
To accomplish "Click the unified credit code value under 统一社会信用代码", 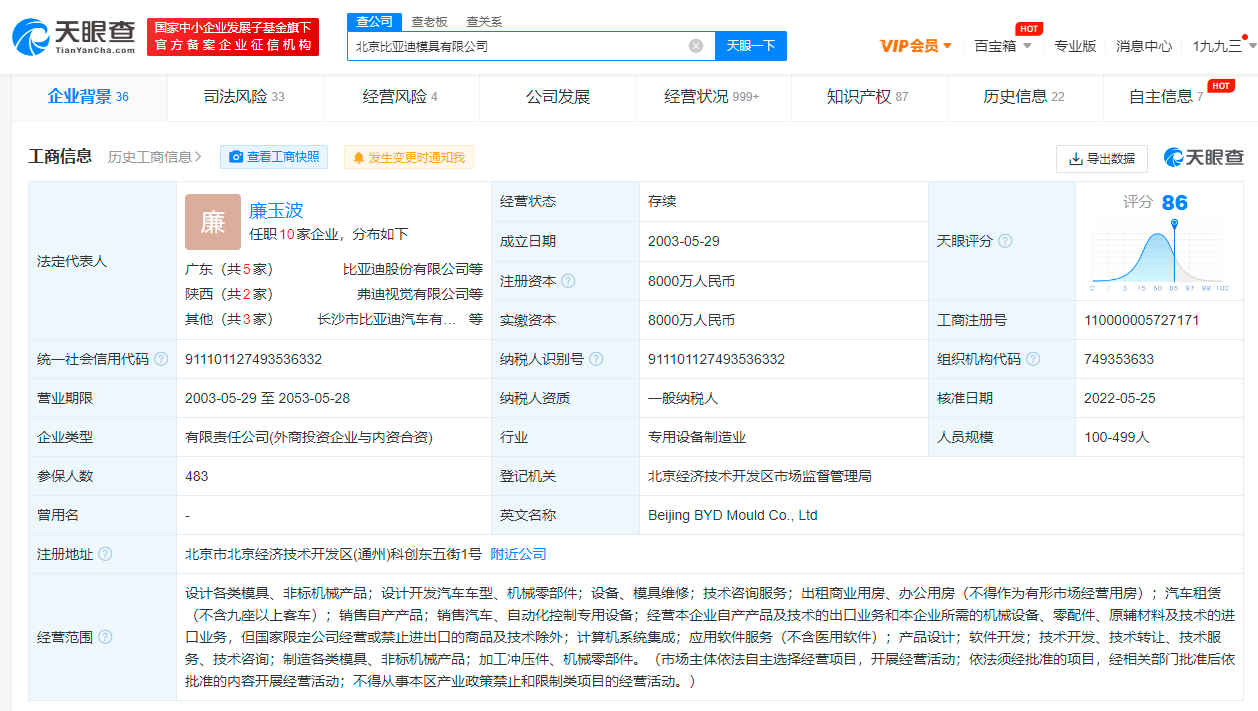I will [x=254, y=359].
